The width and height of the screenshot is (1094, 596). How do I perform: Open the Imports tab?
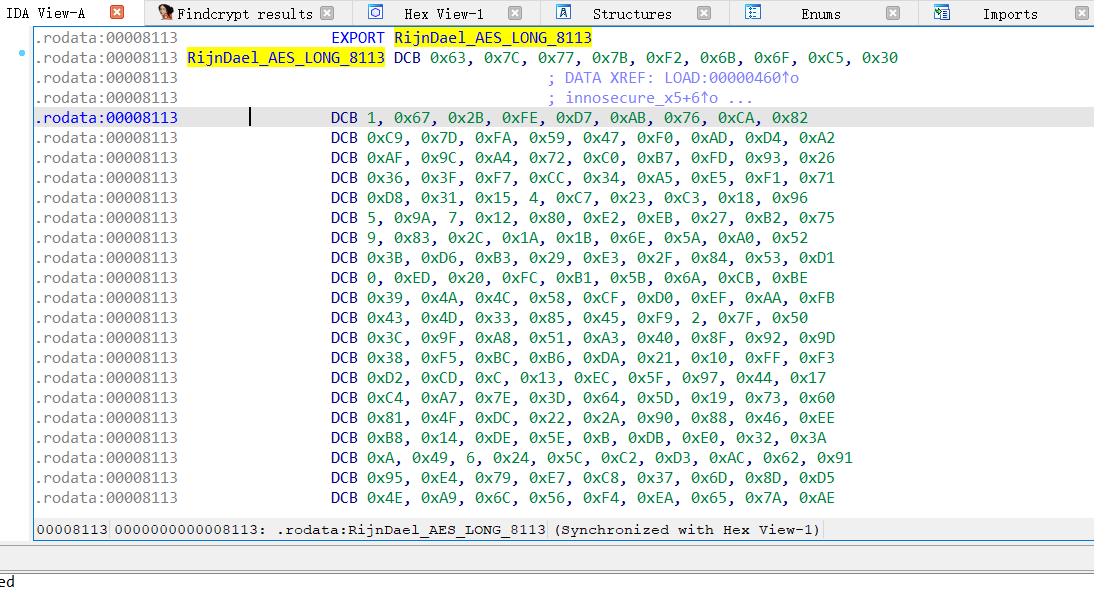(x=1009, y=14)
